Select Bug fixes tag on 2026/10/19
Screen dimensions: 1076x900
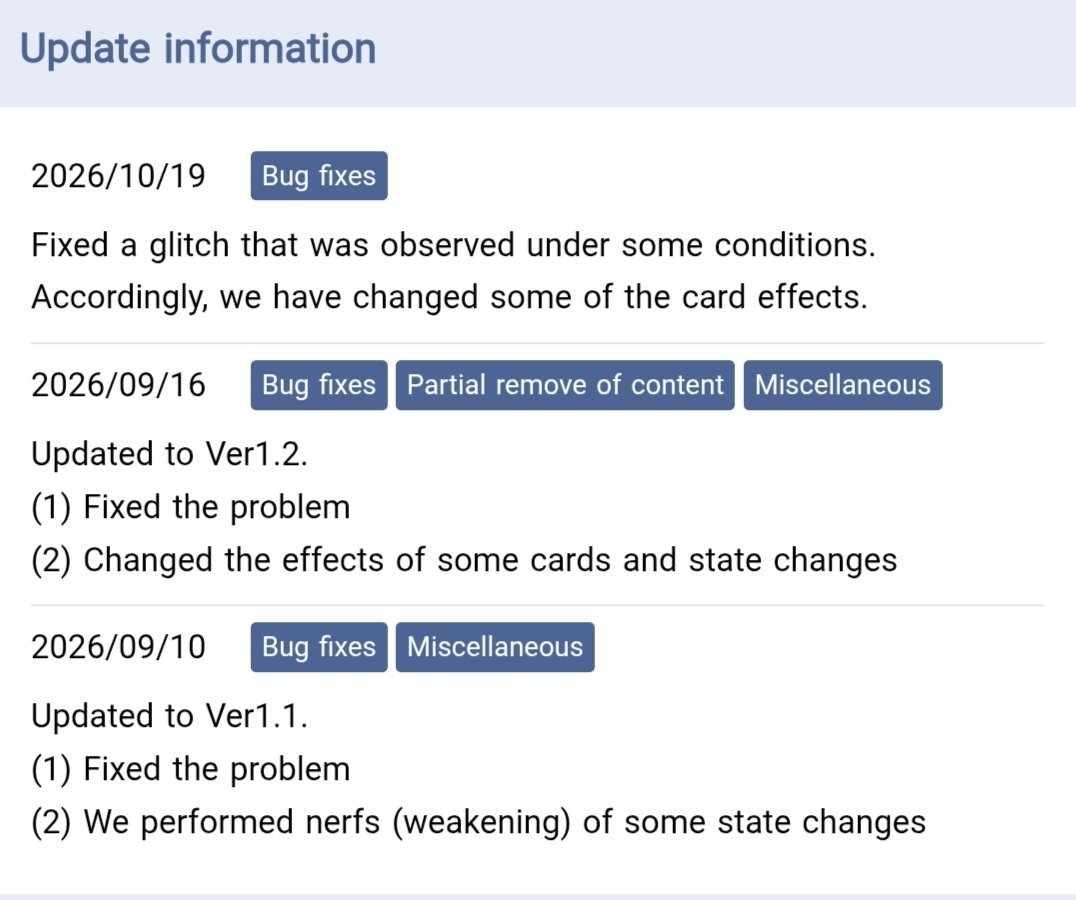(319, 176)
